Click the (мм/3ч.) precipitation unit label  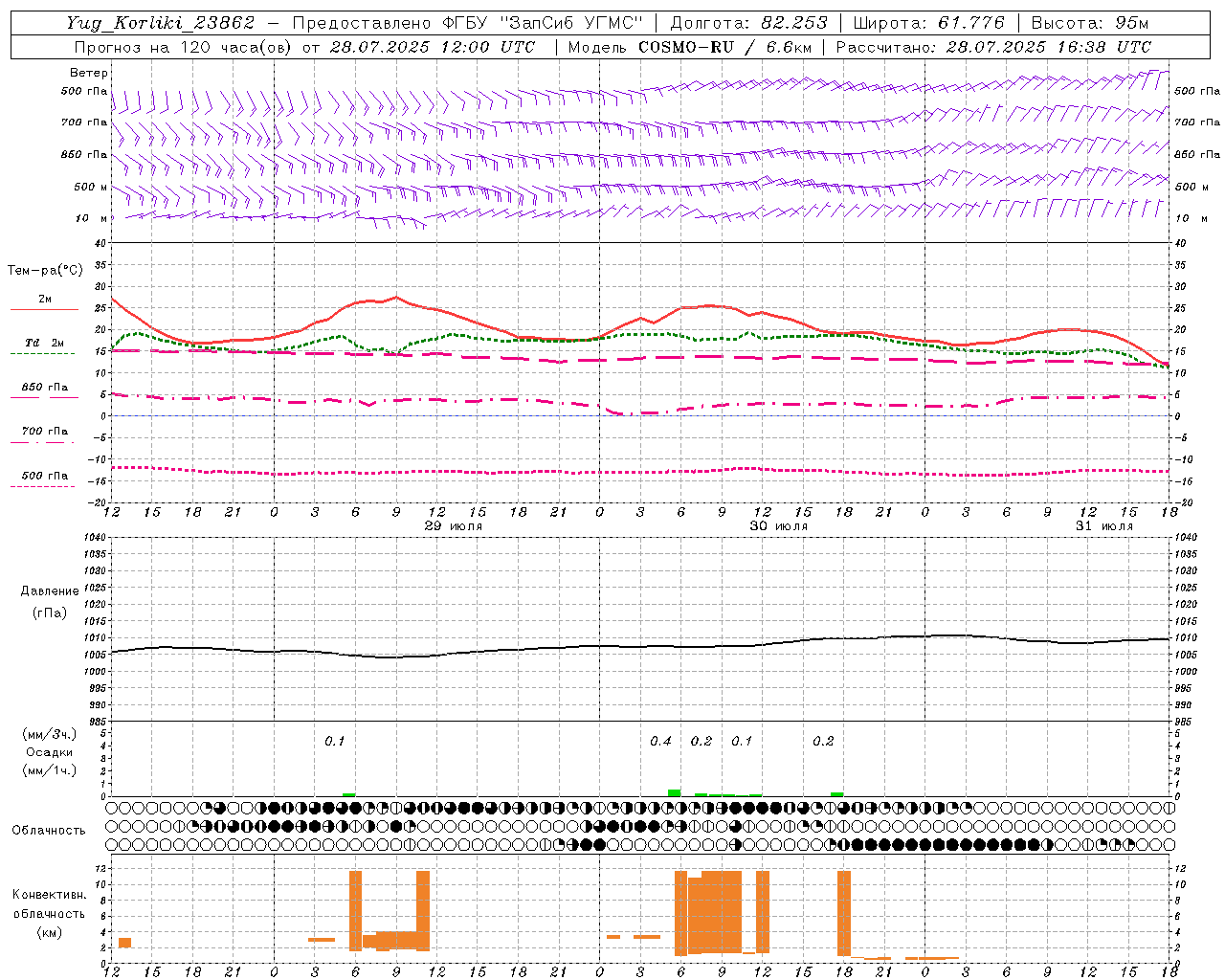coord(50,734)
